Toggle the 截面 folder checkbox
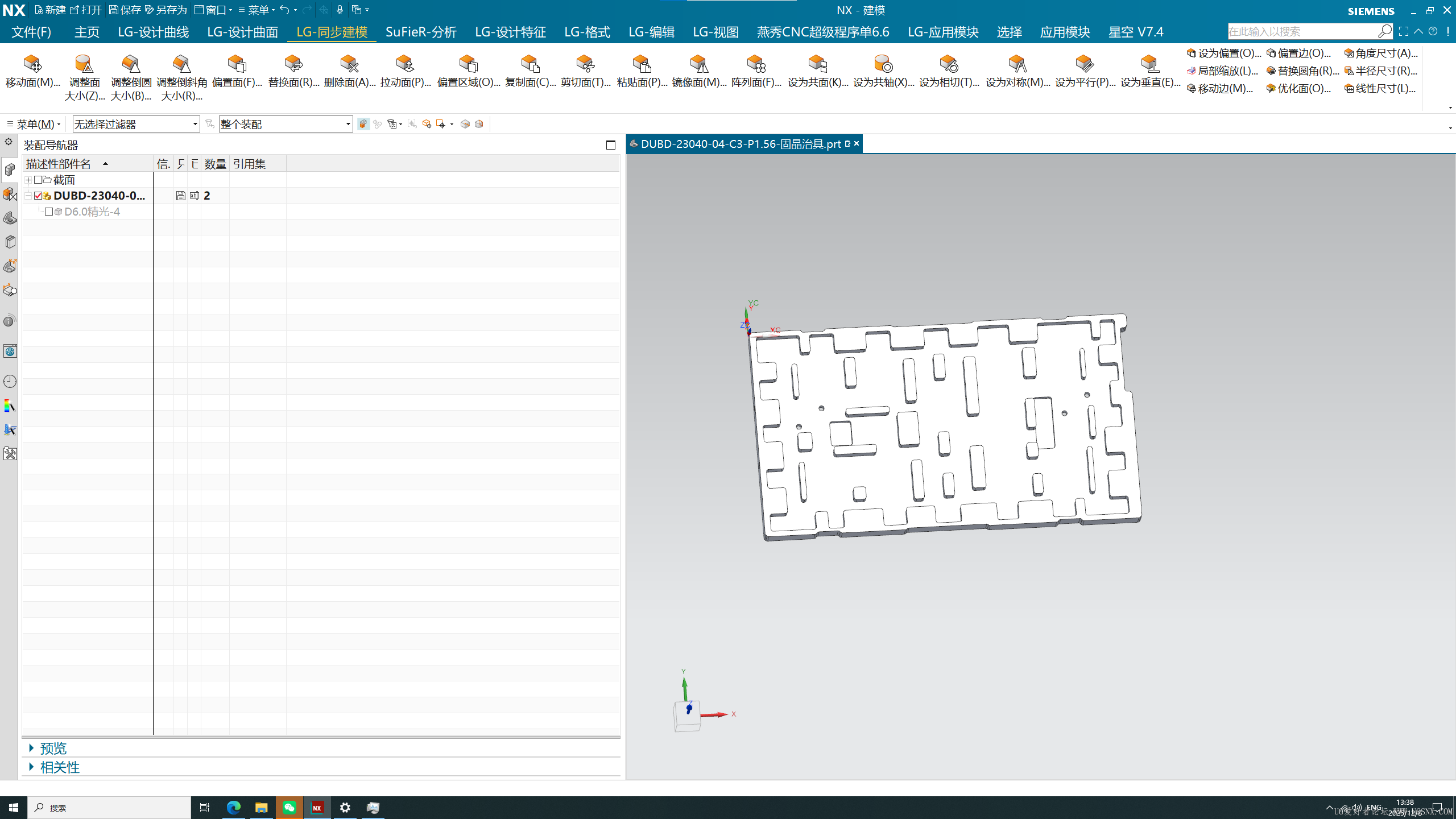 coord(38,180)
